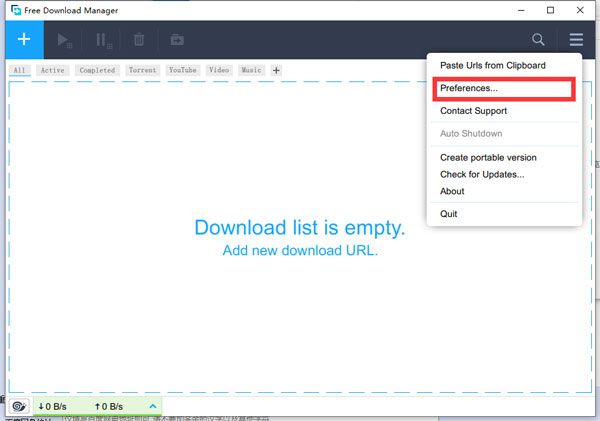Click the upload speed 0 B/s indicator
Screen dimensions: 600x421
(x=109, y=406)
